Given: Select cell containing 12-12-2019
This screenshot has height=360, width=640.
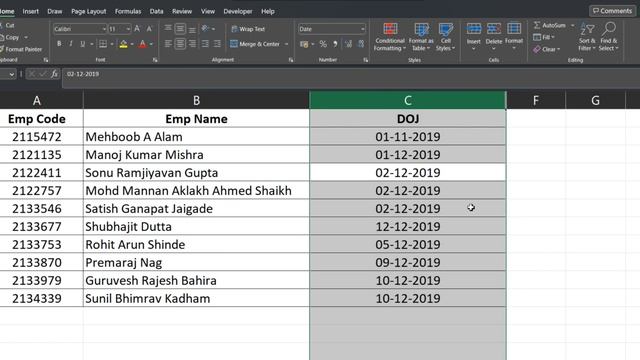Looking at the screenshot, I should click(x=408, y=227).
